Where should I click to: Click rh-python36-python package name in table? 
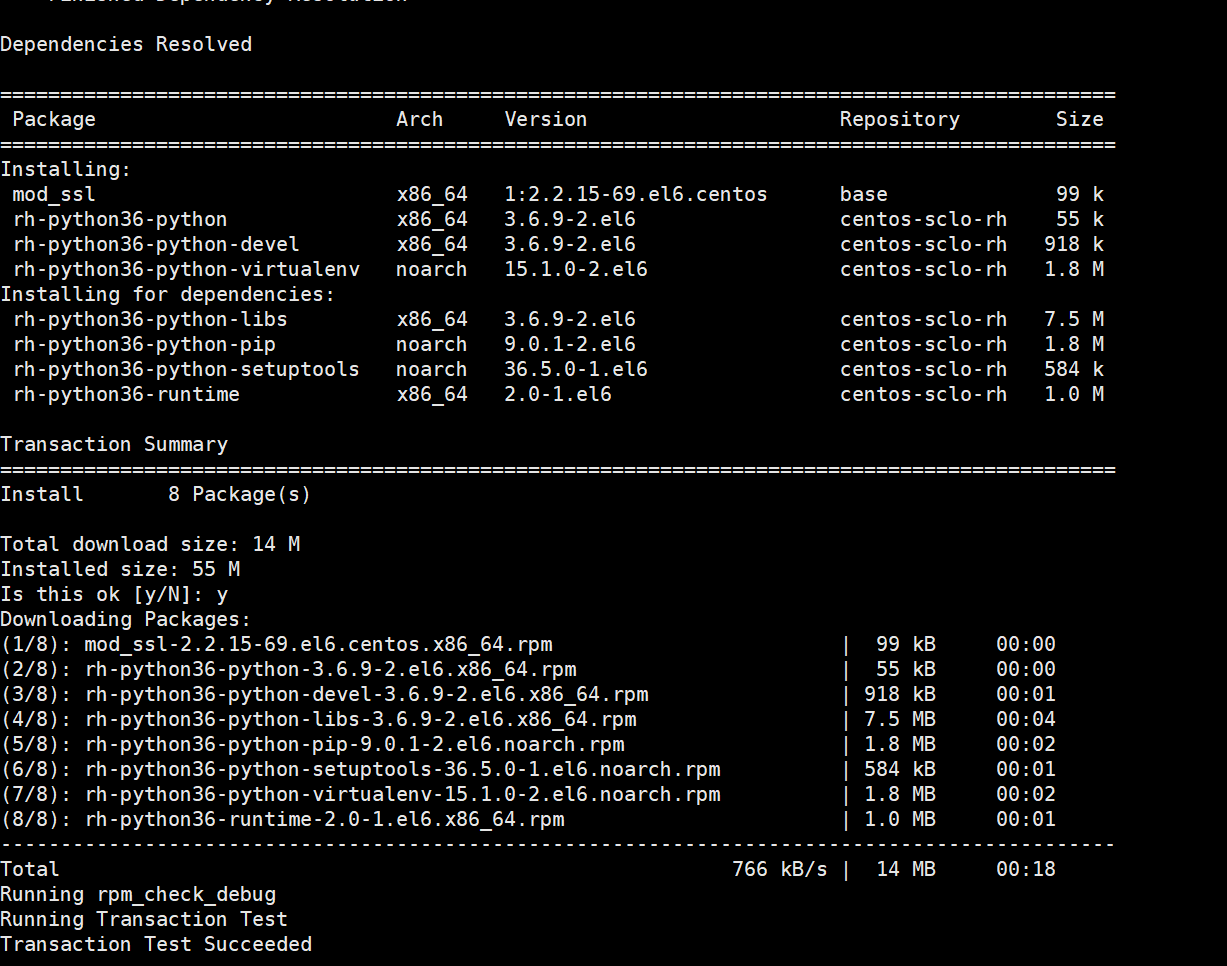click(120, 219)
